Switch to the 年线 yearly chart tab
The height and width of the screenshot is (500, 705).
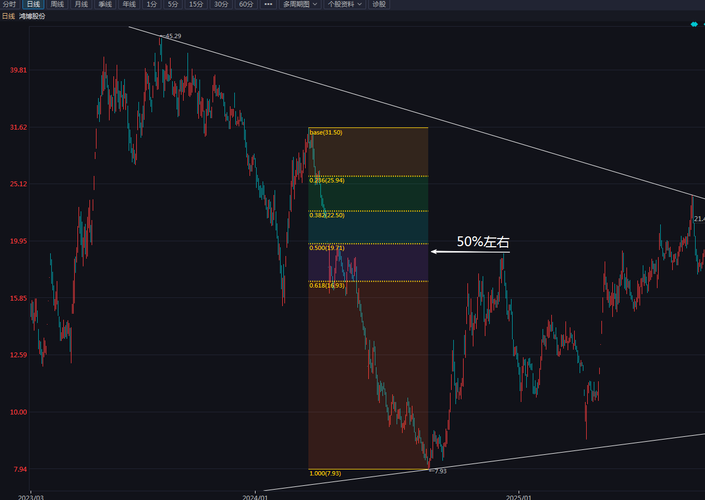pos(129,4)
